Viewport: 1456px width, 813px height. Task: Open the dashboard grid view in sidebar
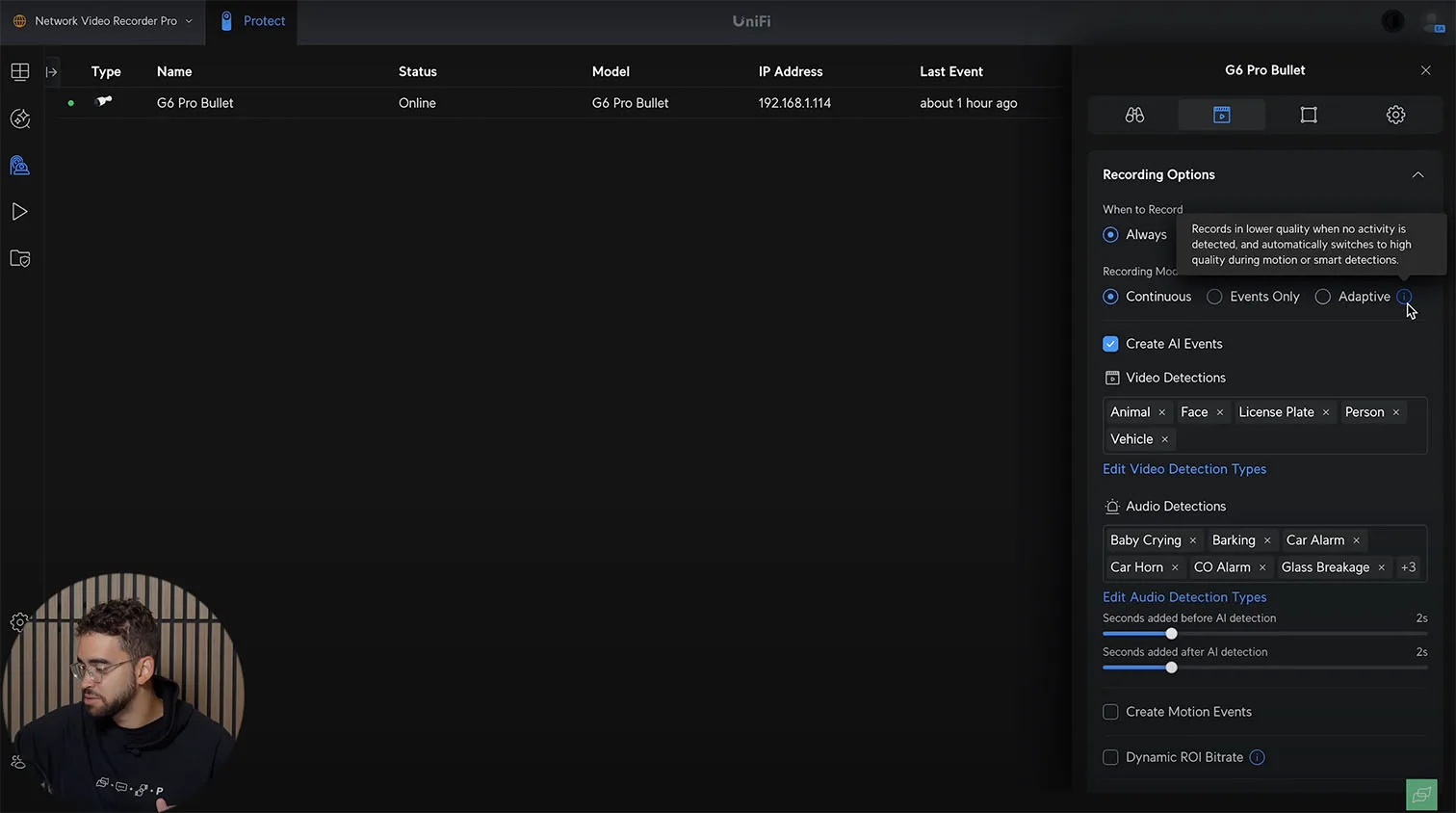tap(20, 72)
